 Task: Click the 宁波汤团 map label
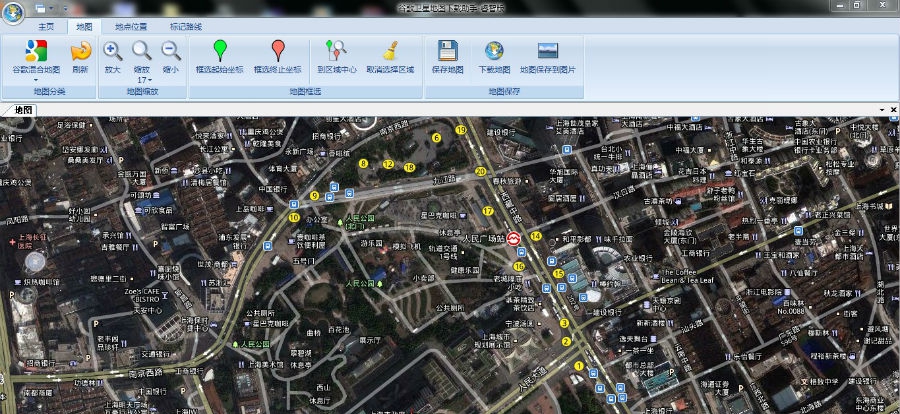tap(521, 323)
